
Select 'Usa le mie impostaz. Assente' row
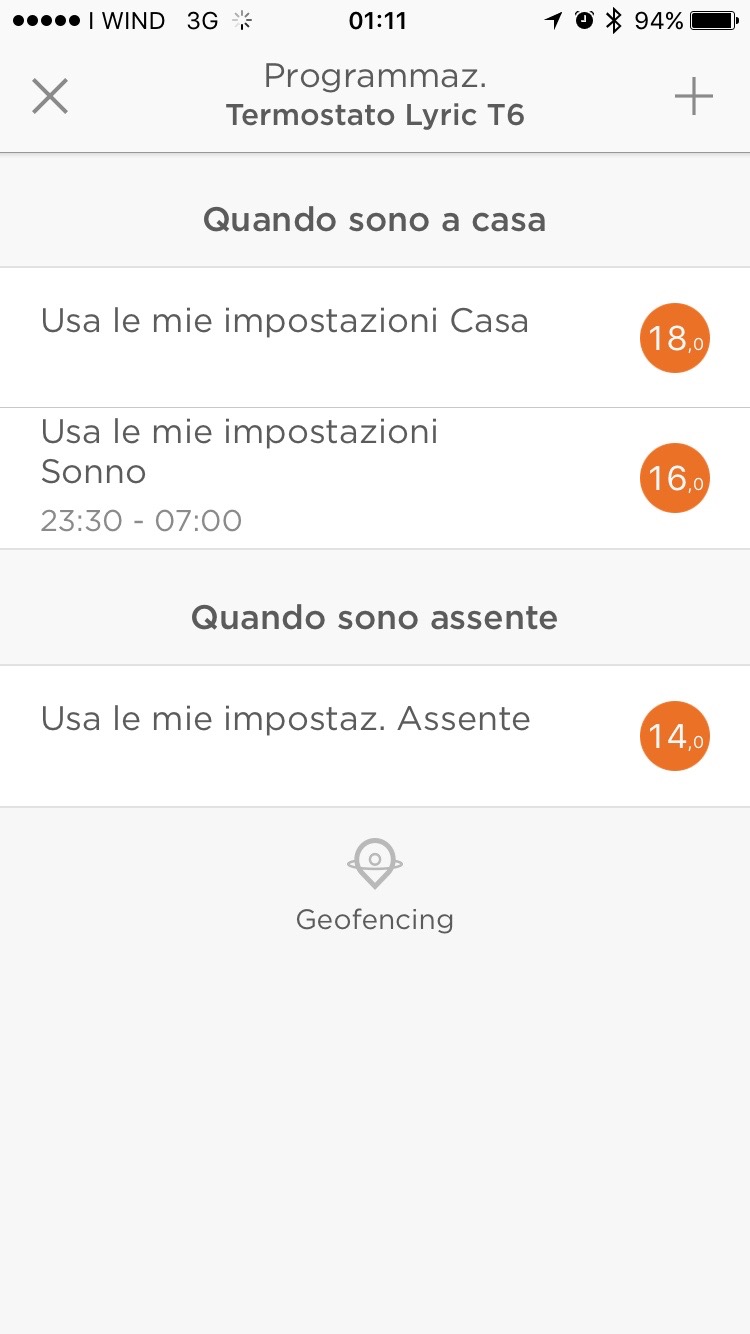[x=286, y=719]
